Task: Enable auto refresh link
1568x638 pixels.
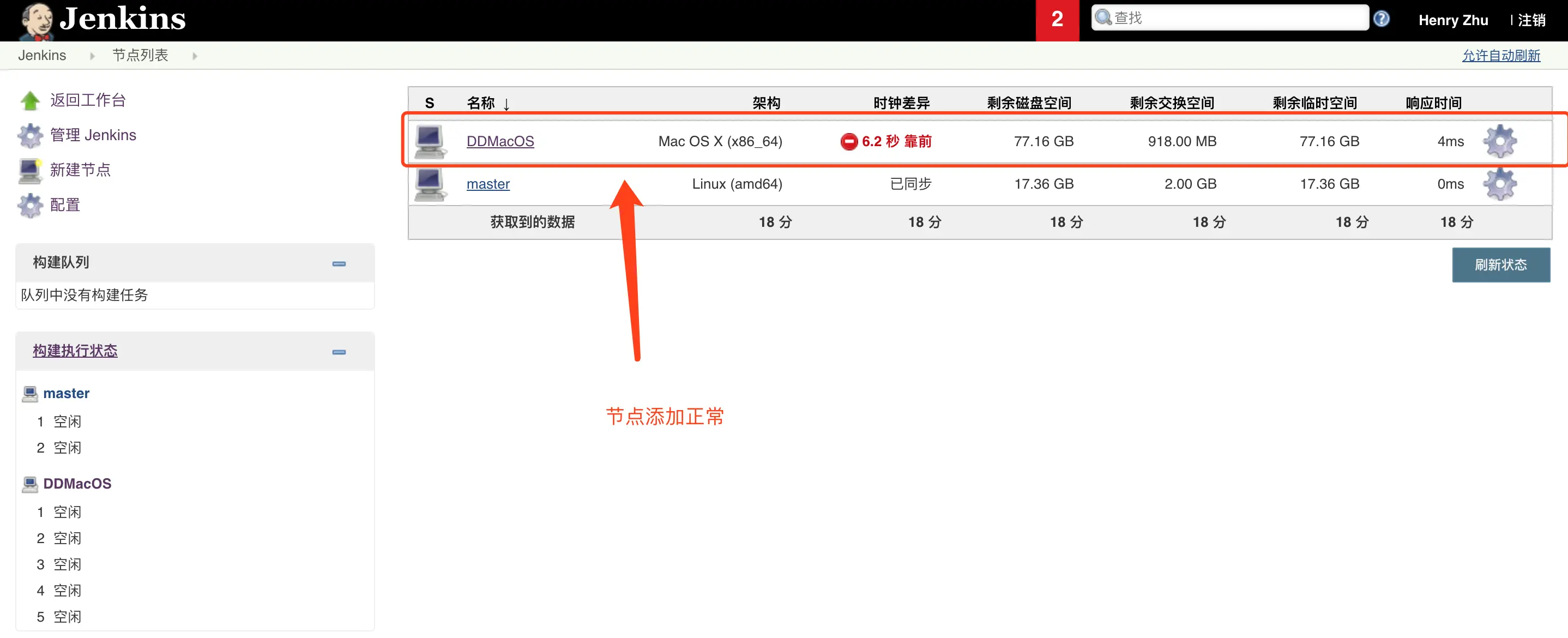Action: 1500,56
